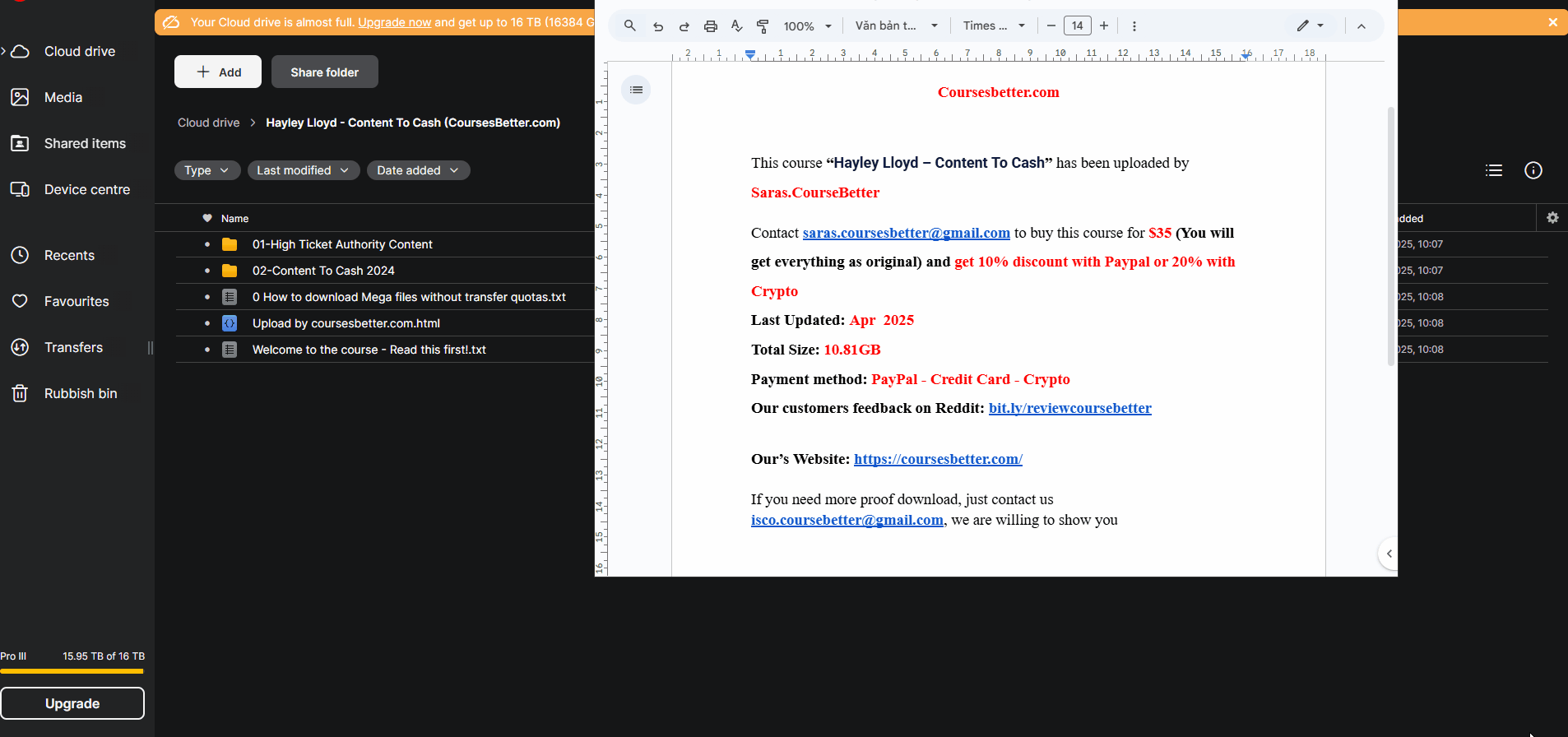The image size is (1568, 737).
Task: Increase font size with plus button
Action: (1104, 26)
